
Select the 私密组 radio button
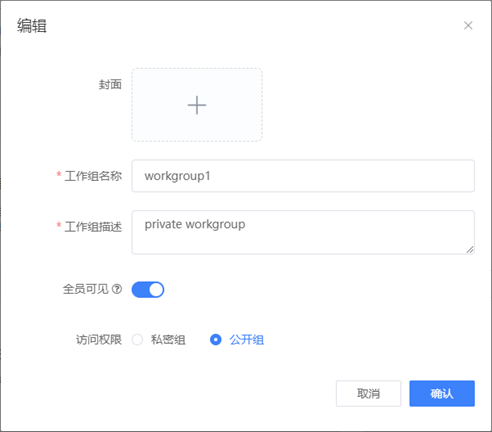[137, 340]
